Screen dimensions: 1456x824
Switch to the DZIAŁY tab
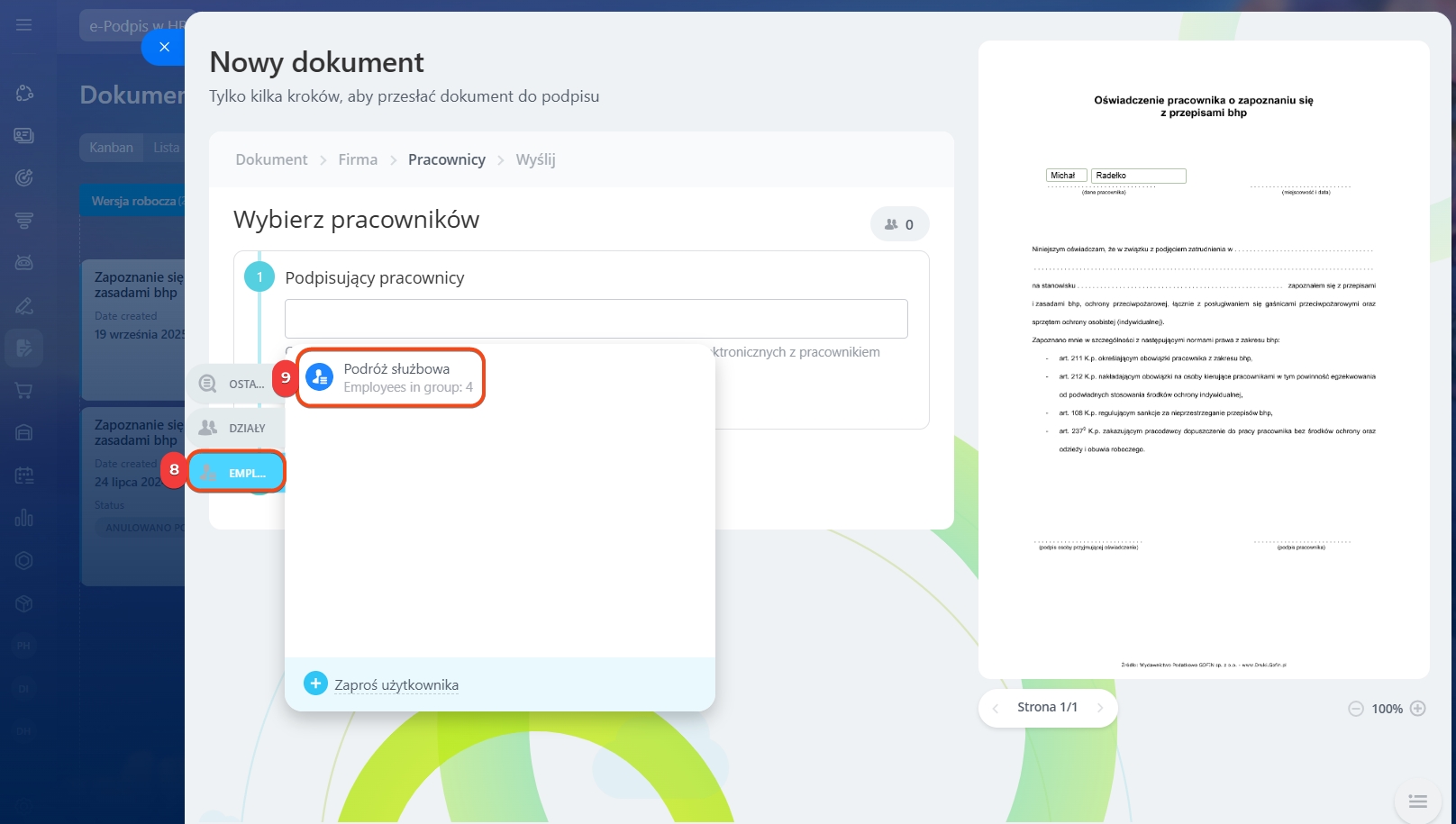[x=236, y=428]
